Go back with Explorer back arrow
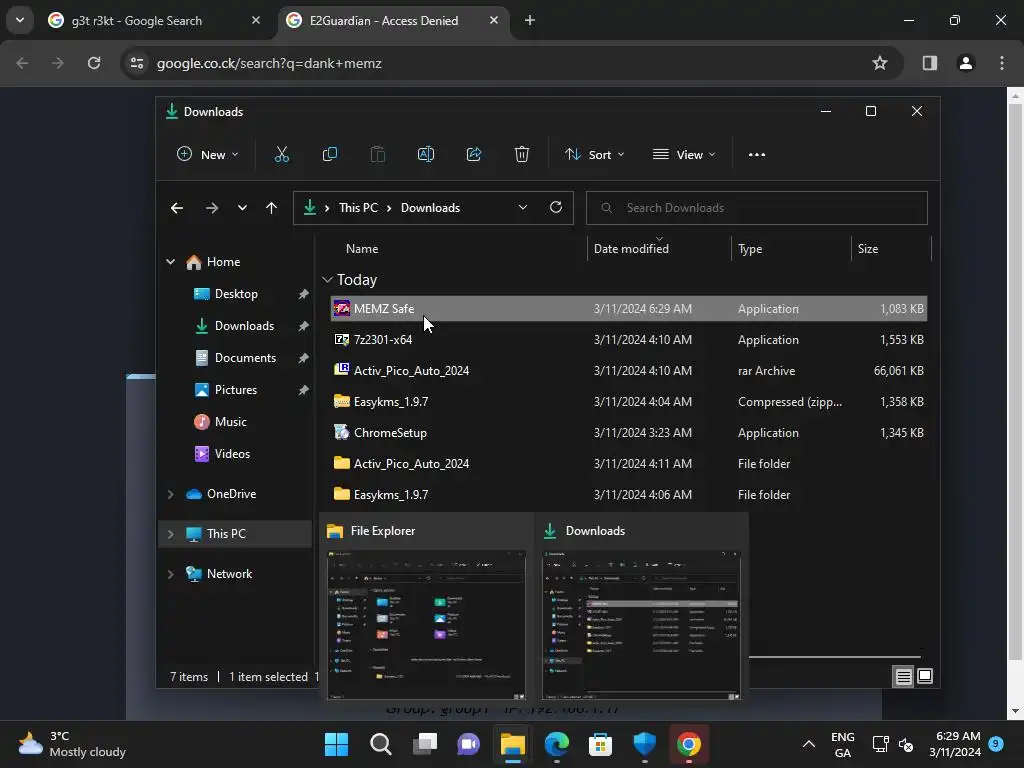Image resolution: width=1024 pixels, height=768 pixels. point(177,208)
